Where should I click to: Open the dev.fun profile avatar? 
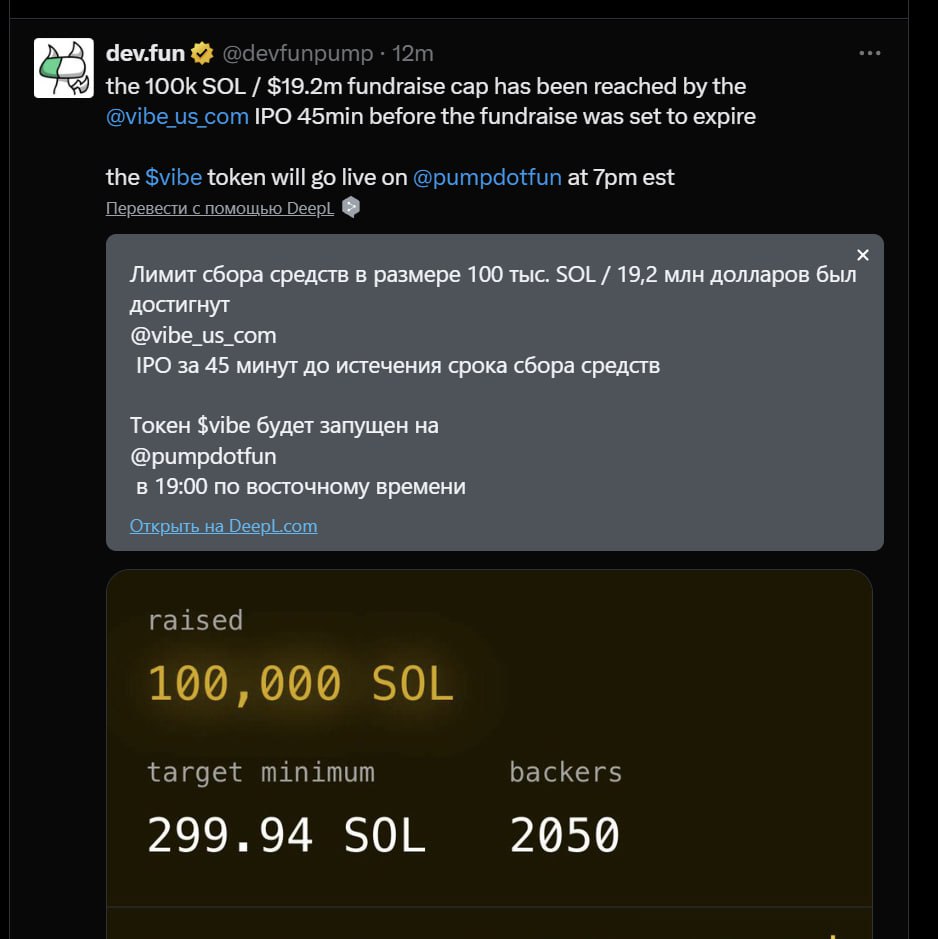click(x=64, y=68)
